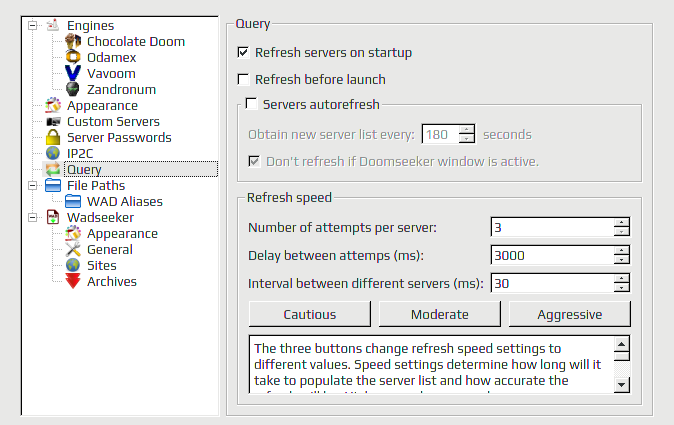The image size is (674, 425).
Task: Apply the Aggressive refresh preset
Action: point(570,314)
